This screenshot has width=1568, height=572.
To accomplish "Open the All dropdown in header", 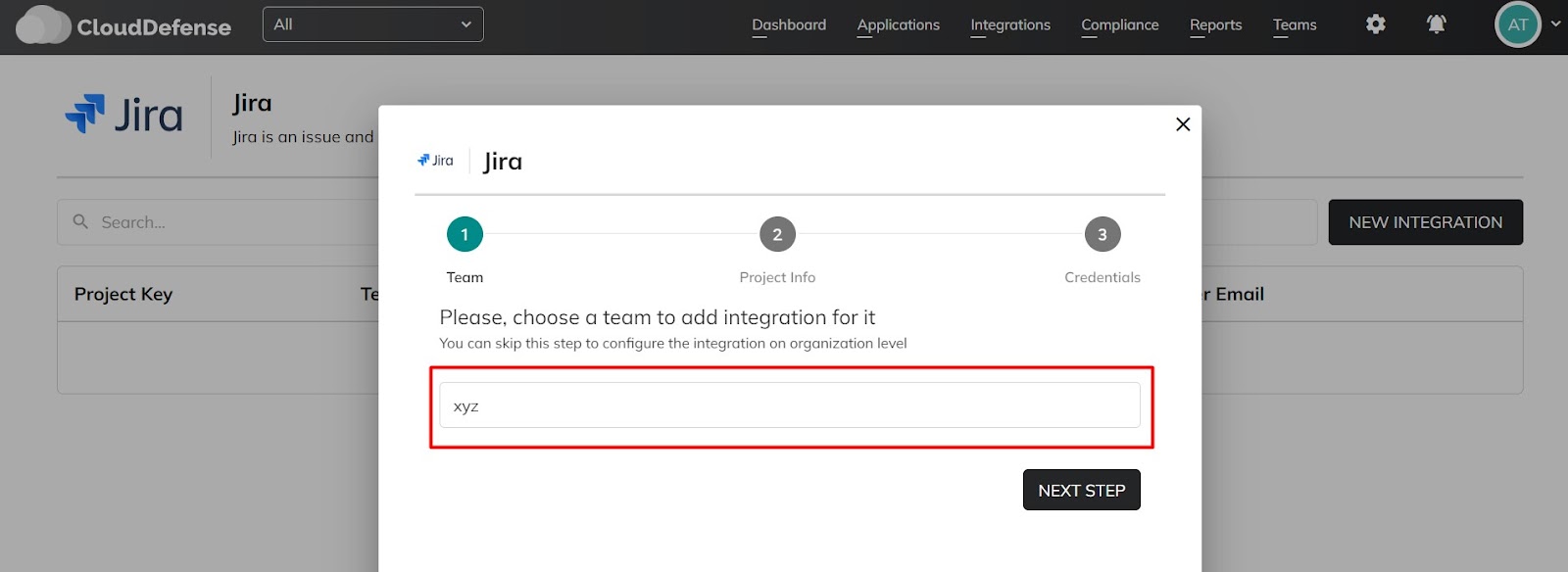I will coord(373,24).
